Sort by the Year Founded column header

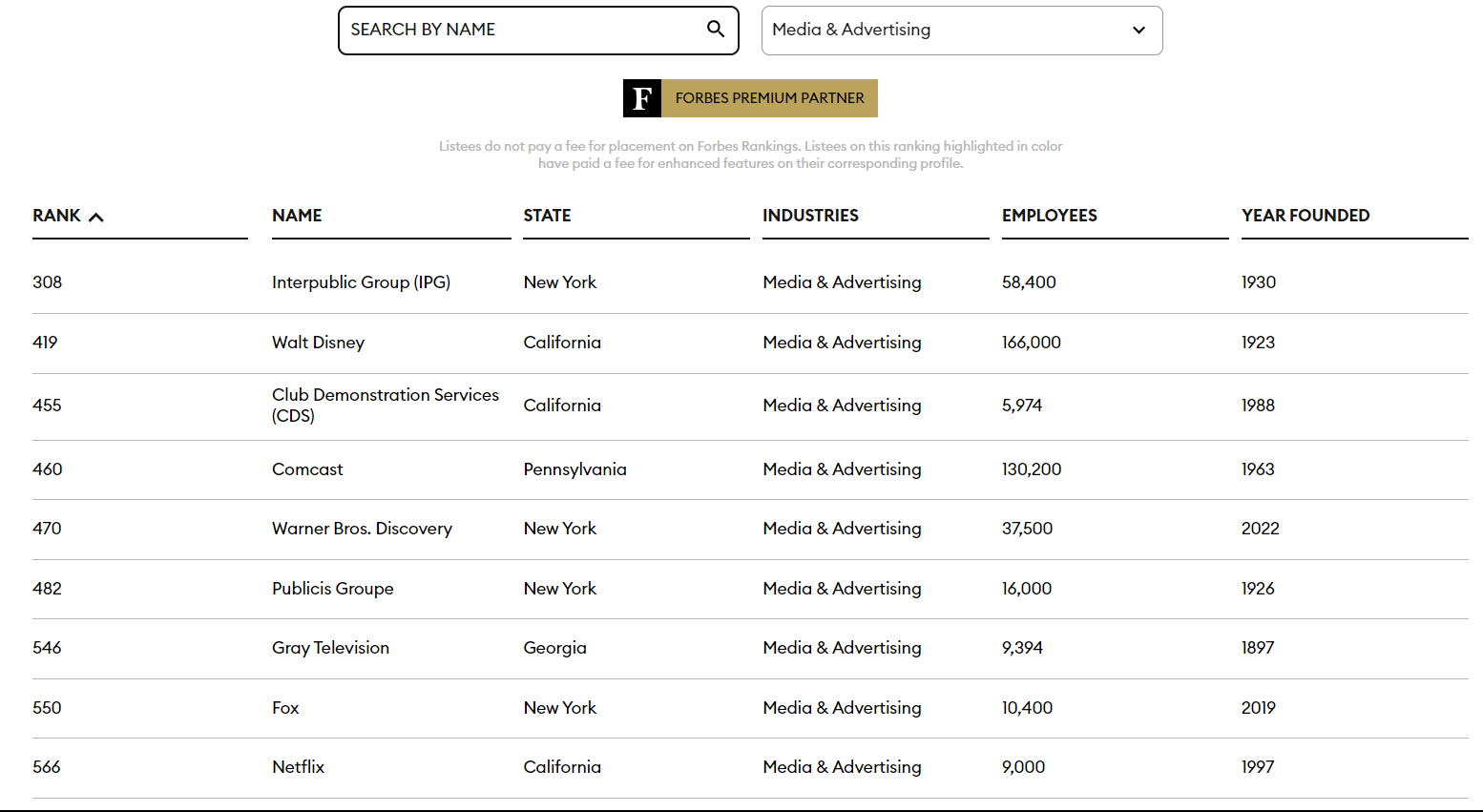(x=1305, y=216)
